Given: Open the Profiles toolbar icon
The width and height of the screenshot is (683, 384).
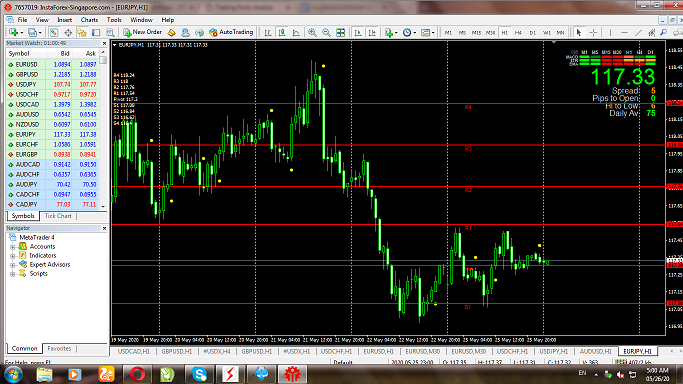Looking at the screenshot, I should (x=32, y=32).
